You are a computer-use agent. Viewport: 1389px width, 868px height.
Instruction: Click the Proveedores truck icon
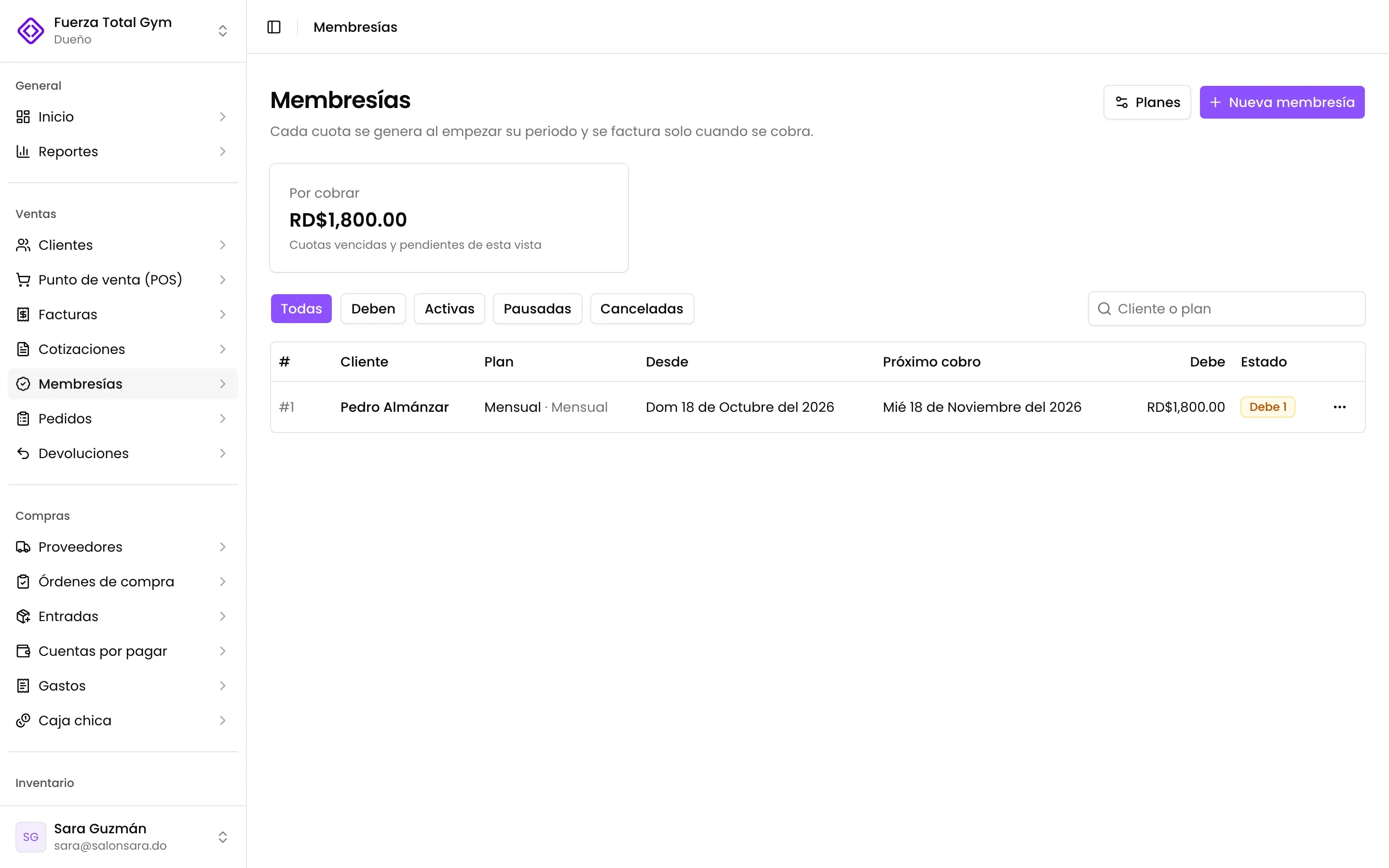[23, 547]
